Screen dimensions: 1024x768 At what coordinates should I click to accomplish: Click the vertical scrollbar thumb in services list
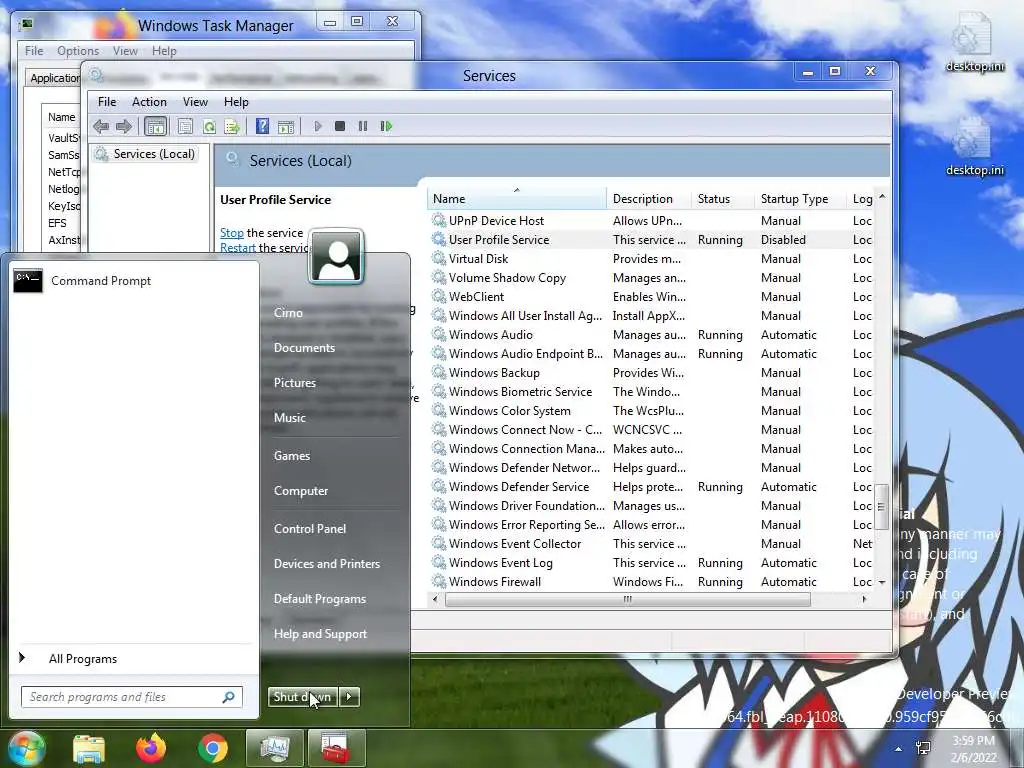point(881,507)
